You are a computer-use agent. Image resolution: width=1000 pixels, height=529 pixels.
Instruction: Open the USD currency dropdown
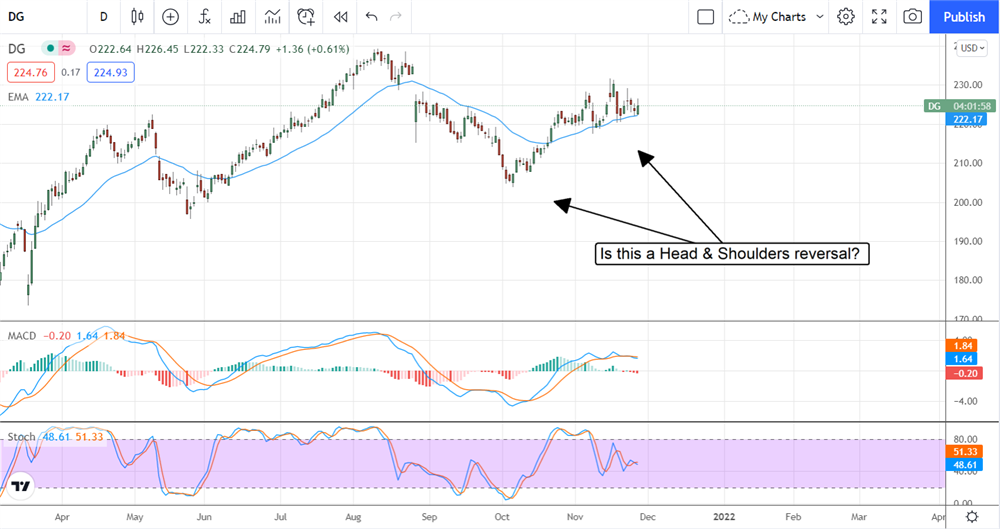click(970, 47)
